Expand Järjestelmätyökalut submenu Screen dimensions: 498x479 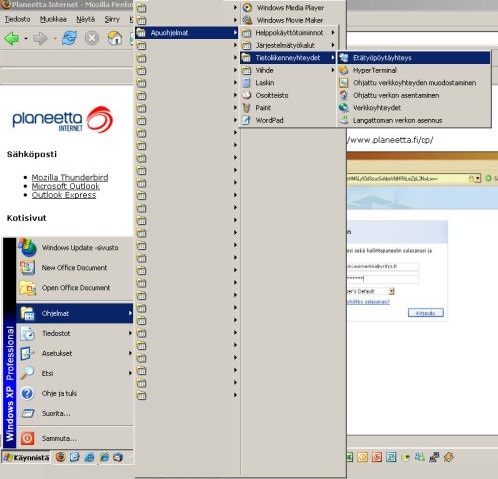(288, 45)
